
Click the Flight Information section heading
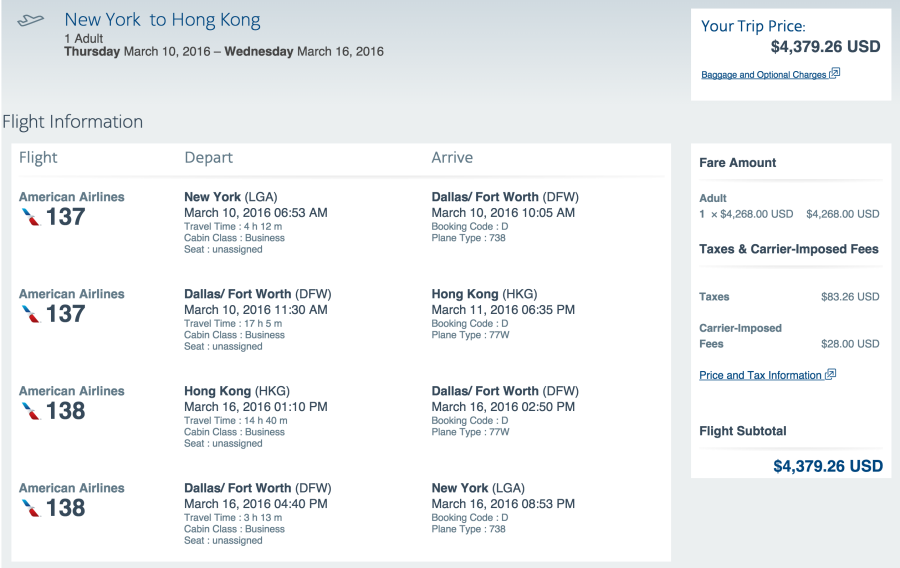[x=72, y=122]
